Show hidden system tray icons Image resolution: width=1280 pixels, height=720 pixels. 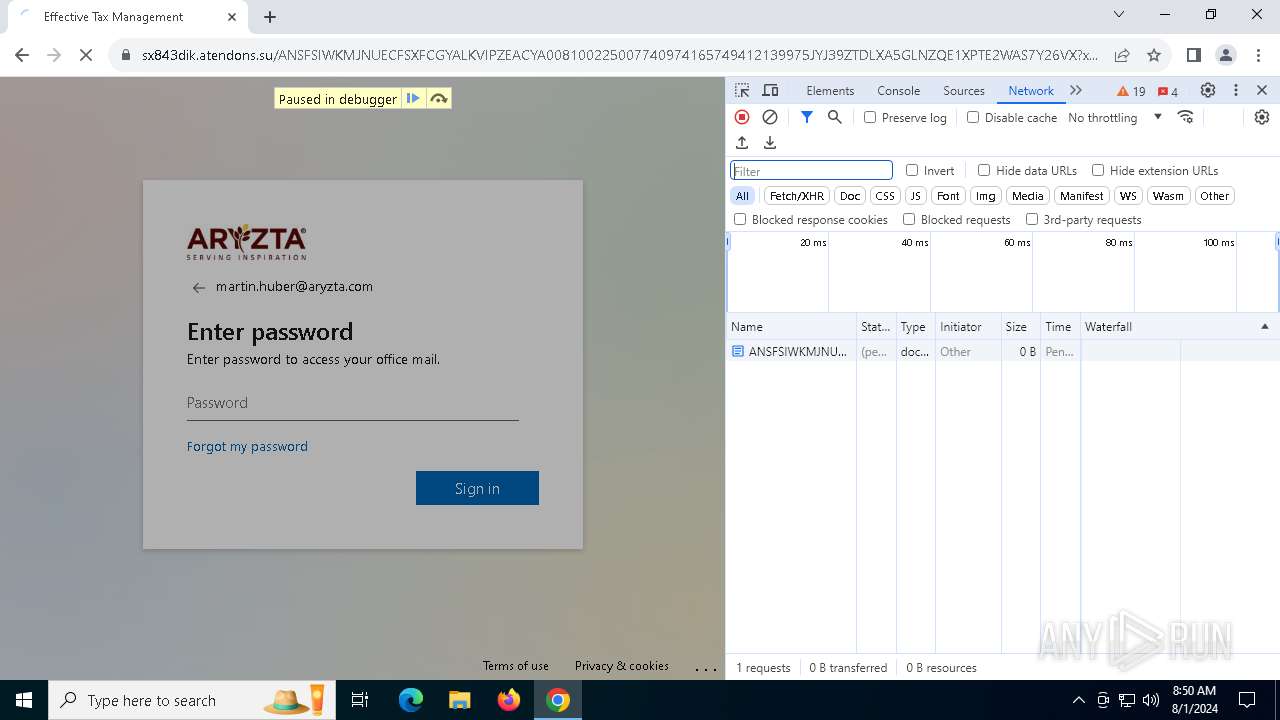pyautogui.click(x=1078, y=700)
